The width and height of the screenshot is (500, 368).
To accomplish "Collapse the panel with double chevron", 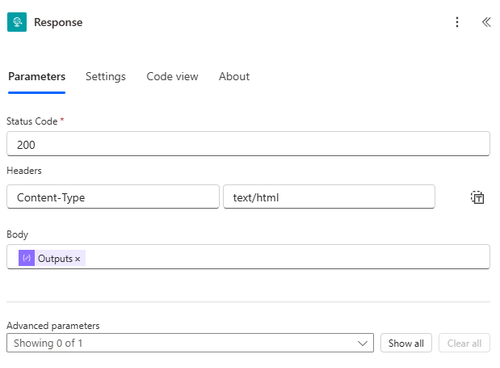I will [x=486, y=22].
